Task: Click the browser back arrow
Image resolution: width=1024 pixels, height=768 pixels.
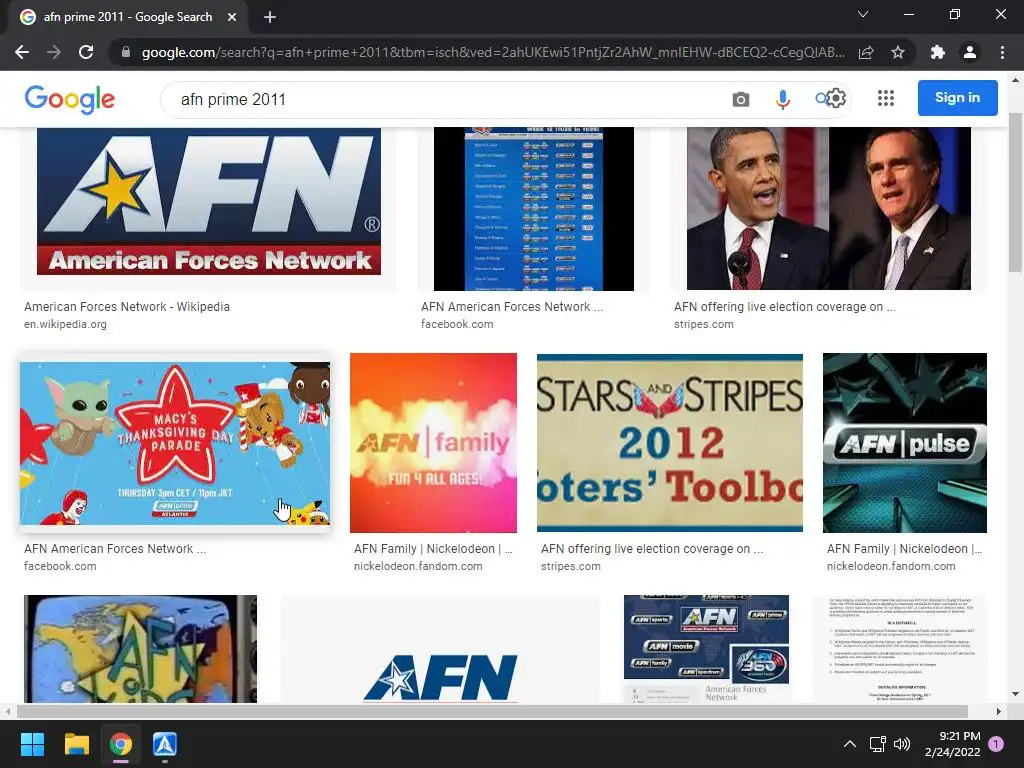Action: click(22, 52)
